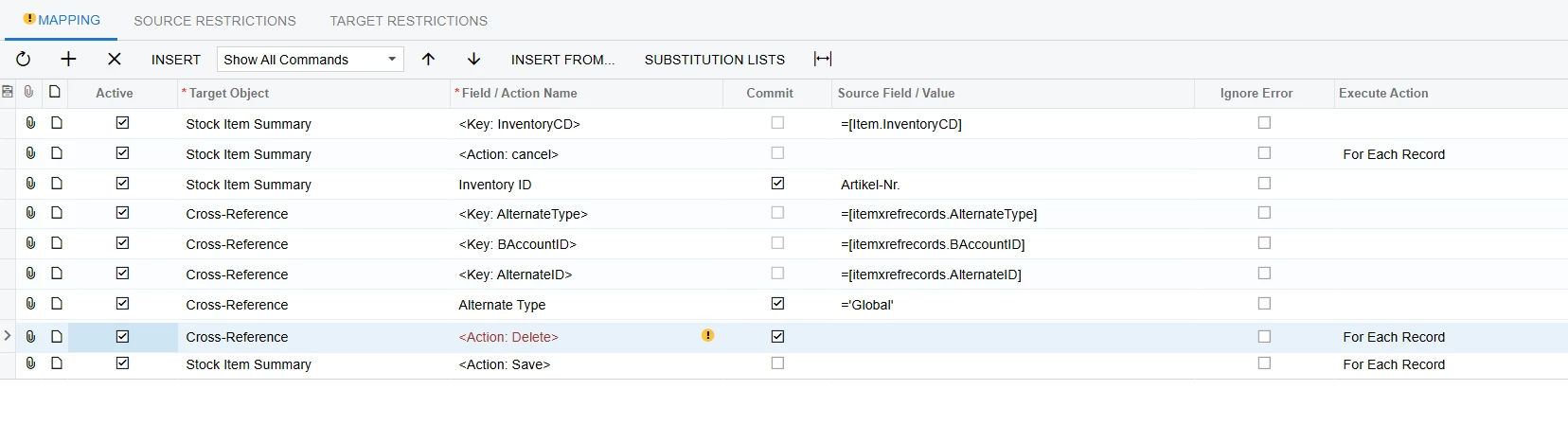Click Source Field value Artikel-Nr. cell
The width and height of the screenshot is (1568, 425).
pyautogui.click(x=1011, y=185)
